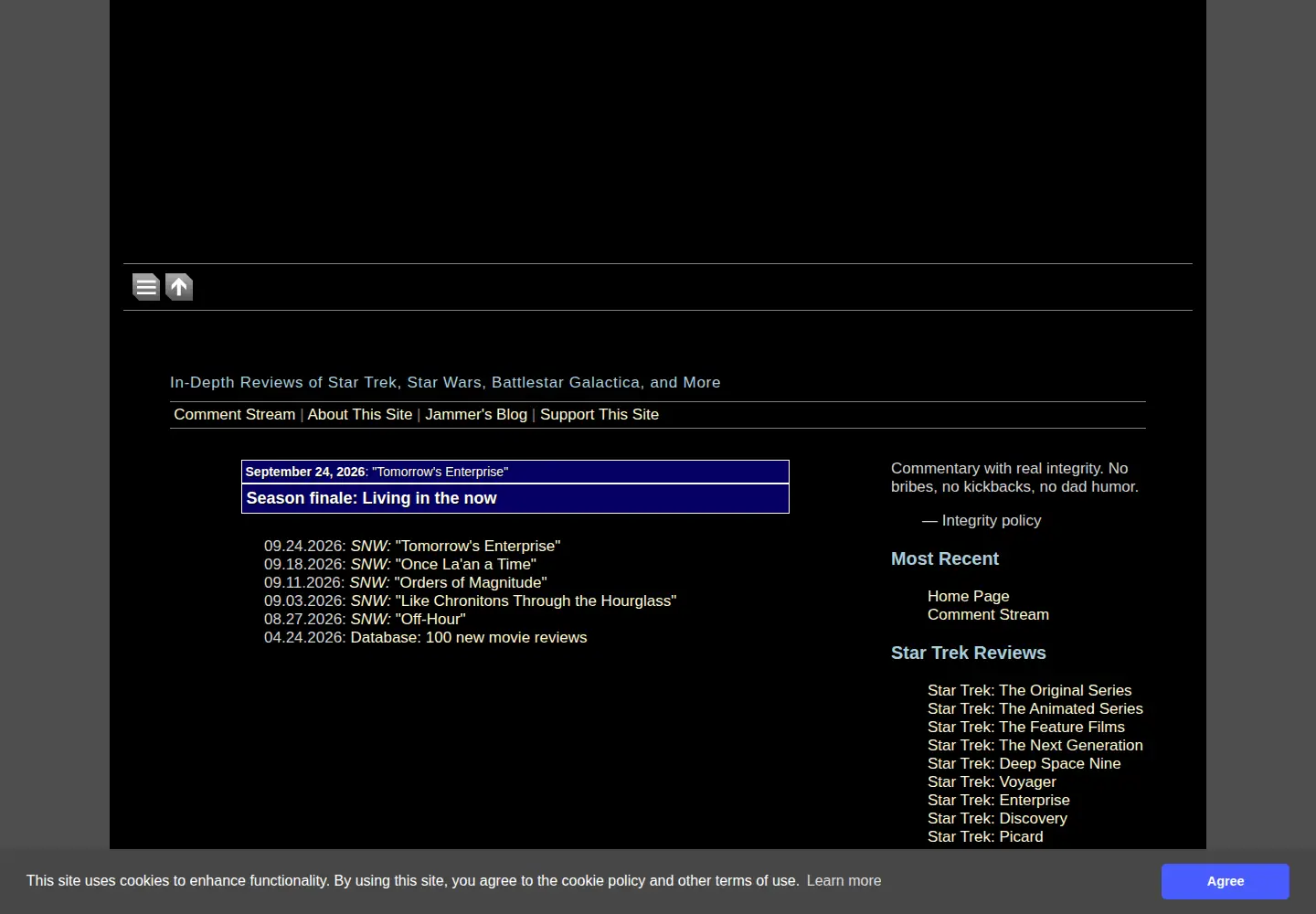This screenshot has width=1316, height=914.
Task: Click the September 24, 2026 banner header
Action: (x=515, y=472)
